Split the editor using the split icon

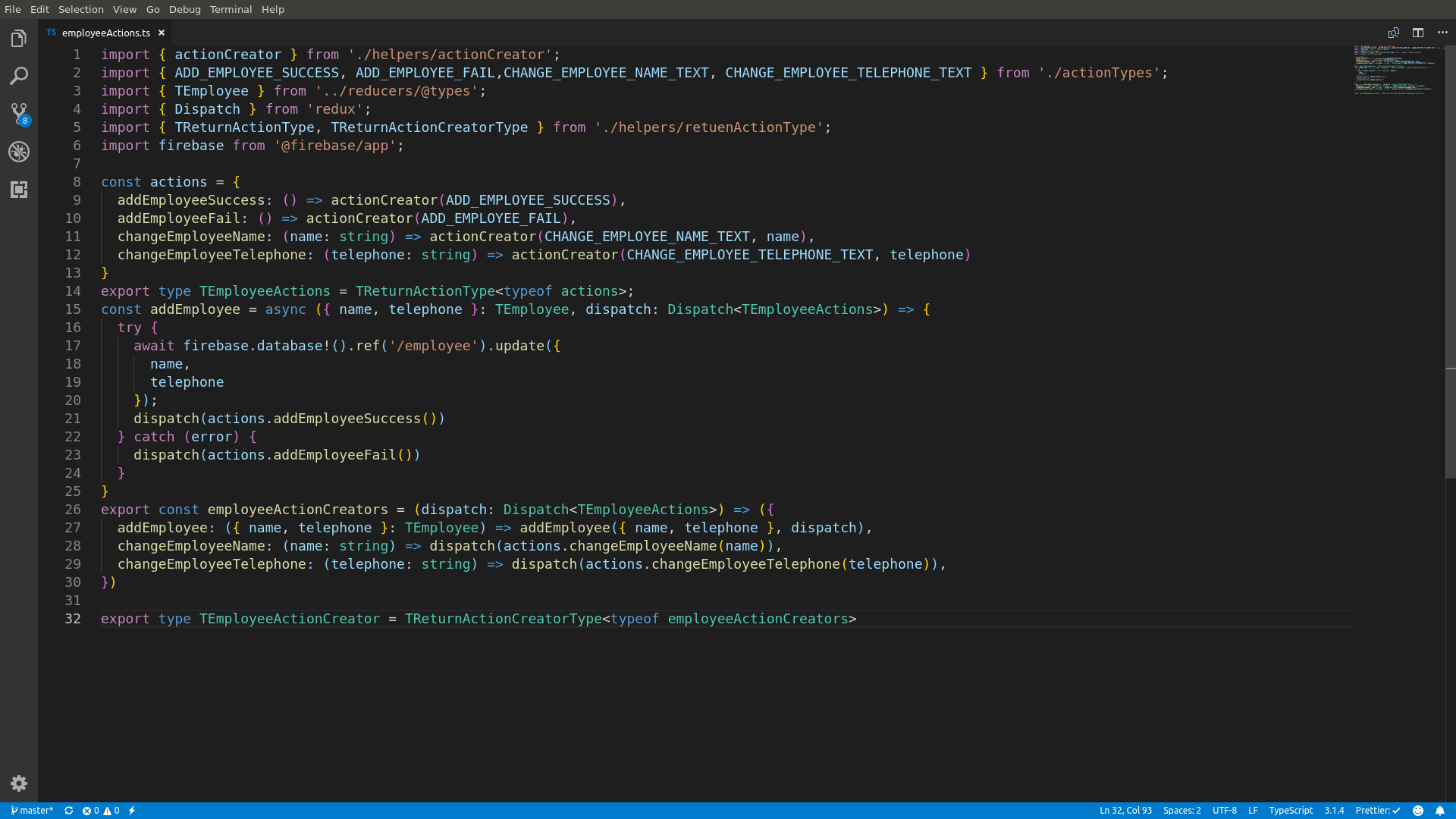(1417, 33)
